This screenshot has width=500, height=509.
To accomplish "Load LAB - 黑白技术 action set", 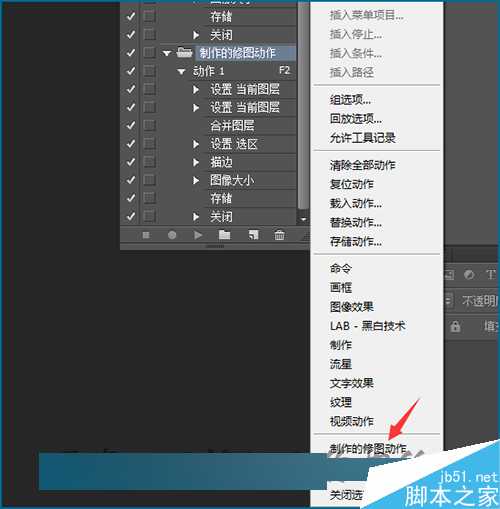I will click(368, 326).
